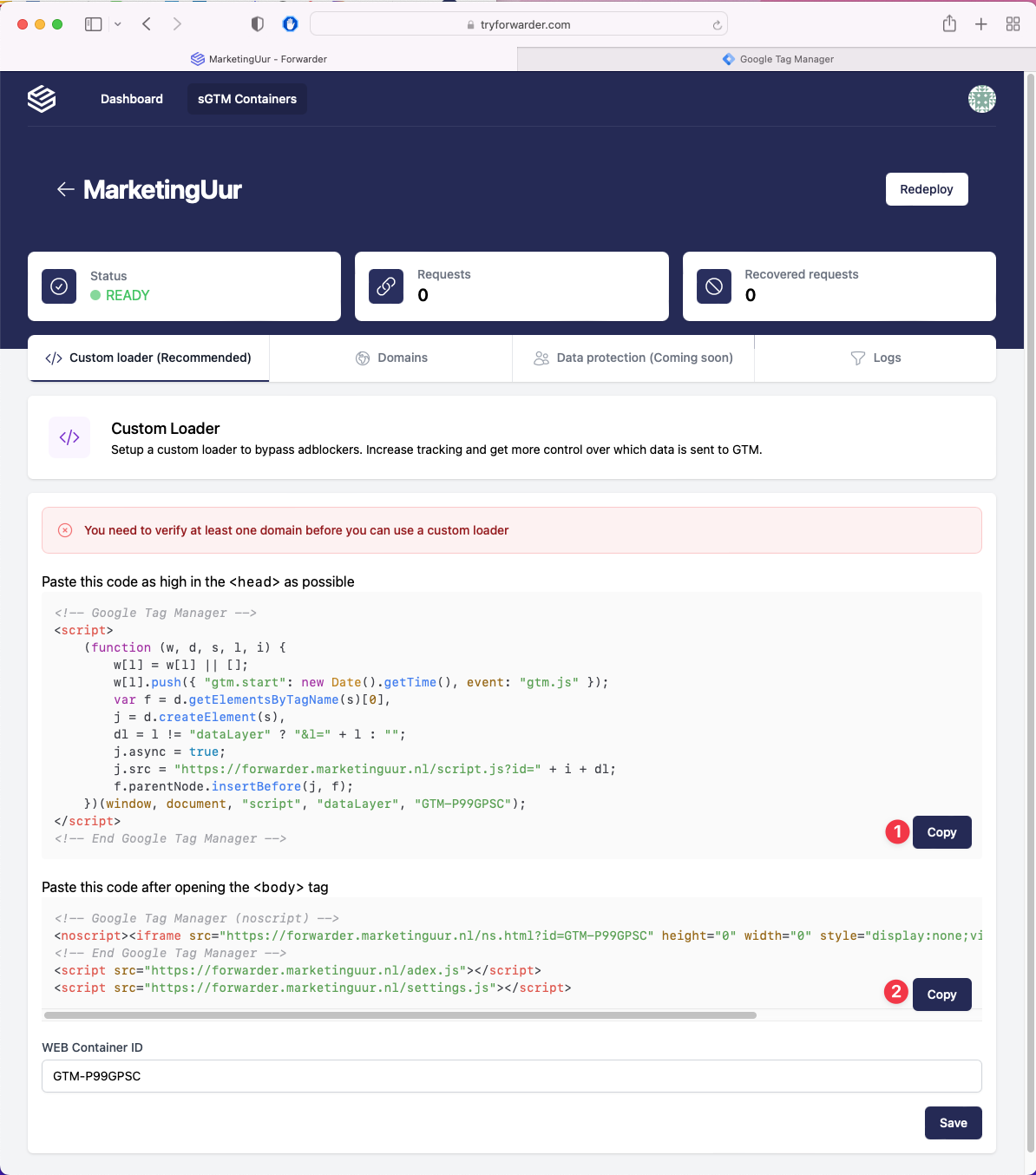Click the privacy shield icon

pos(258,24)
